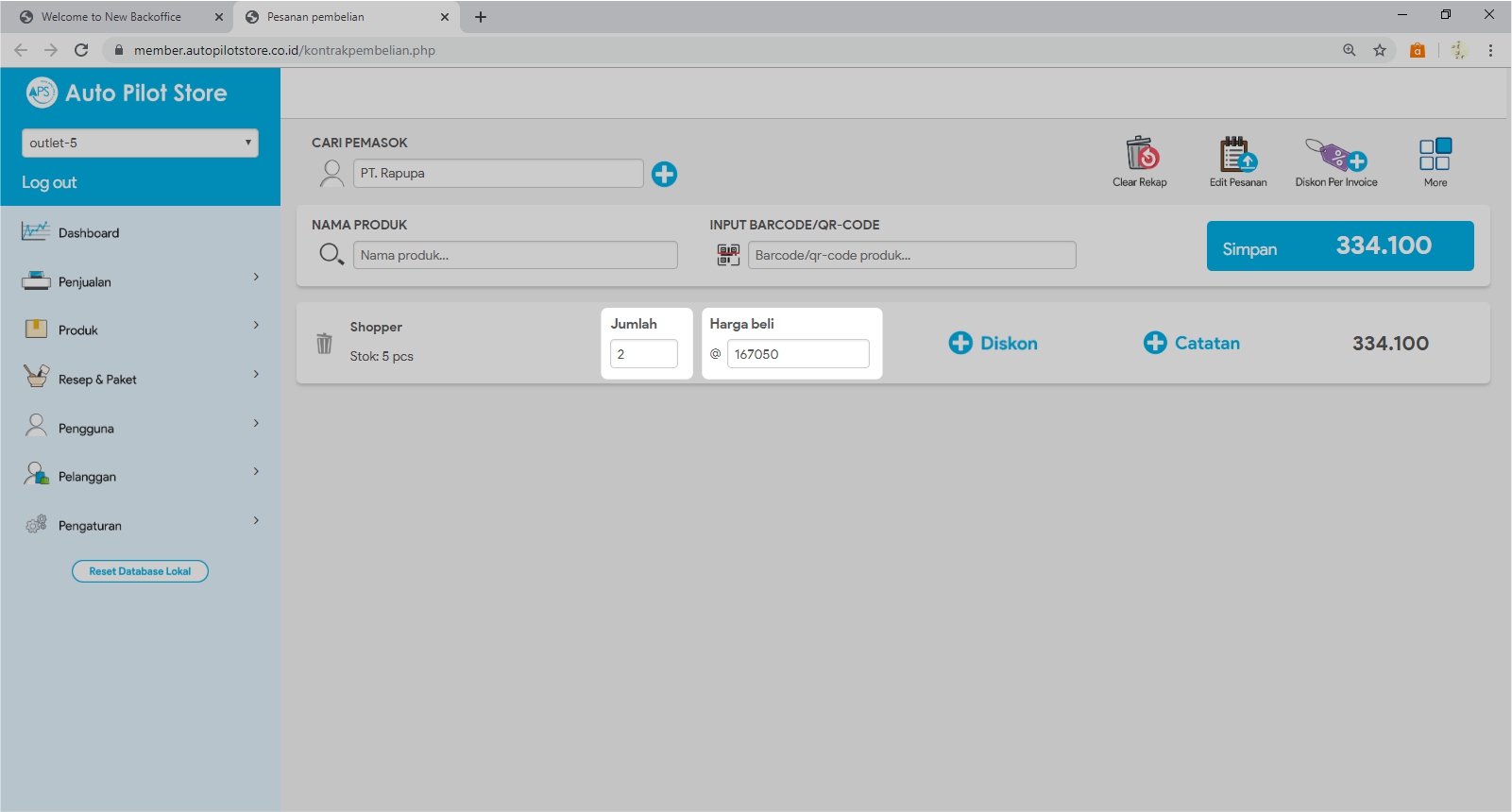Expand the Penjualan sidebar menu
This screenshot has height=812, width=1512.
pyautogui.click(x=140, y=281)
